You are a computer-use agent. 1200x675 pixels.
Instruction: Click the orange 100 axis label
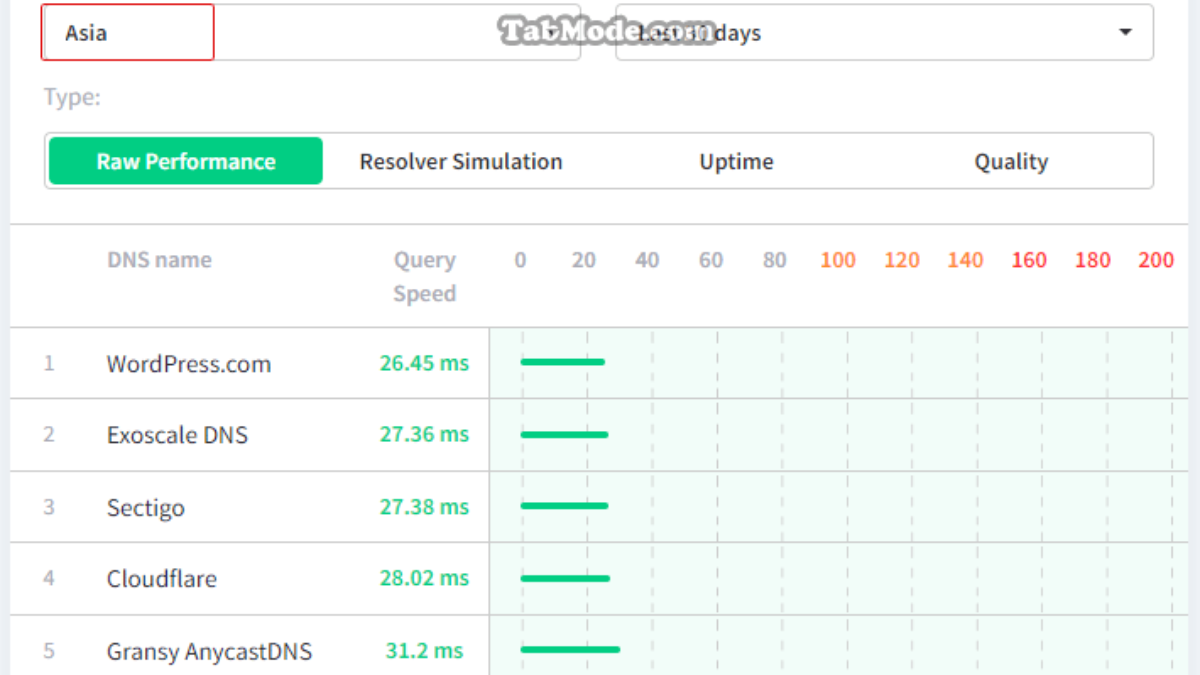(837, 260)
